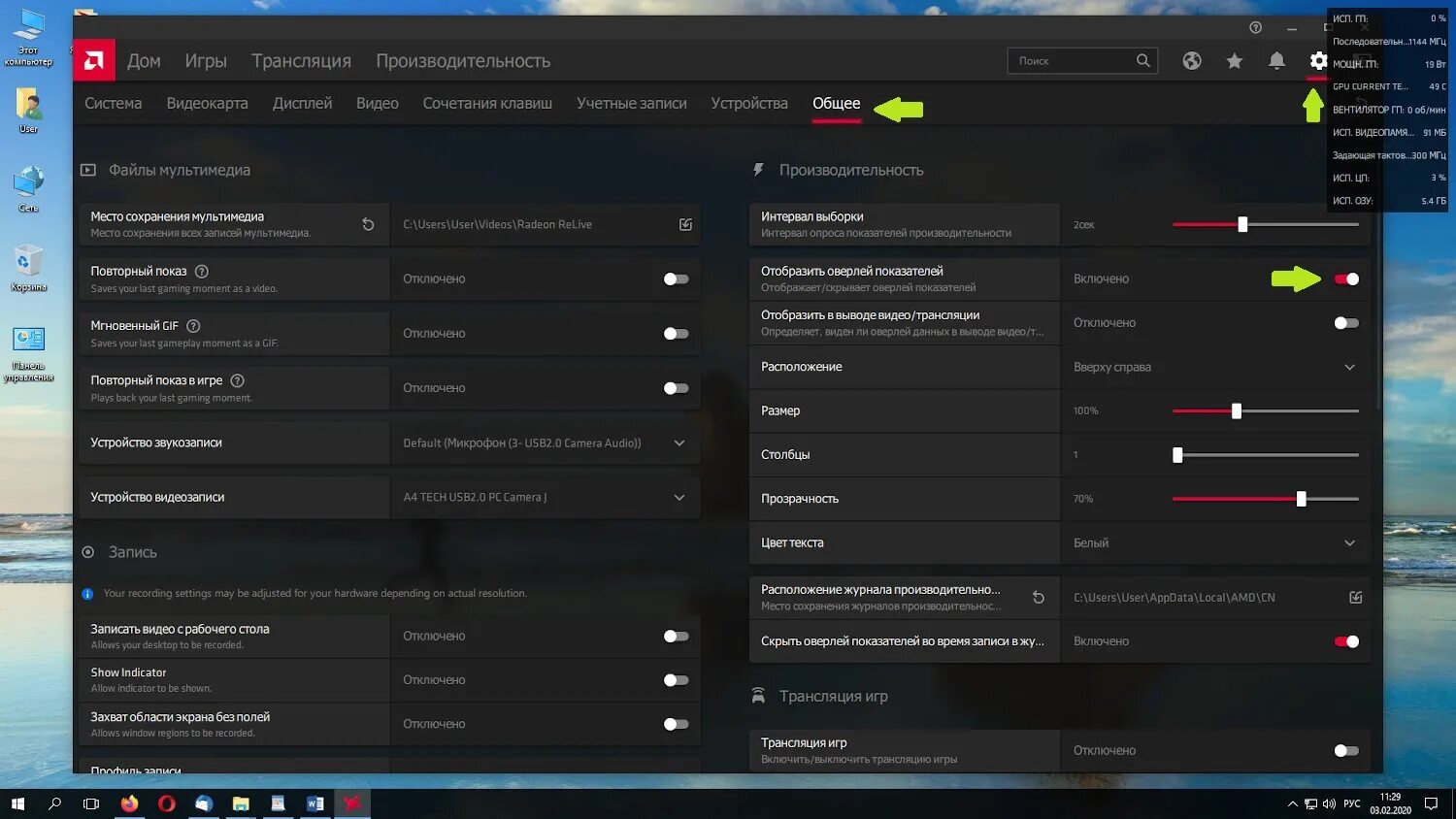Browse folder for media save location

[685, 224]
